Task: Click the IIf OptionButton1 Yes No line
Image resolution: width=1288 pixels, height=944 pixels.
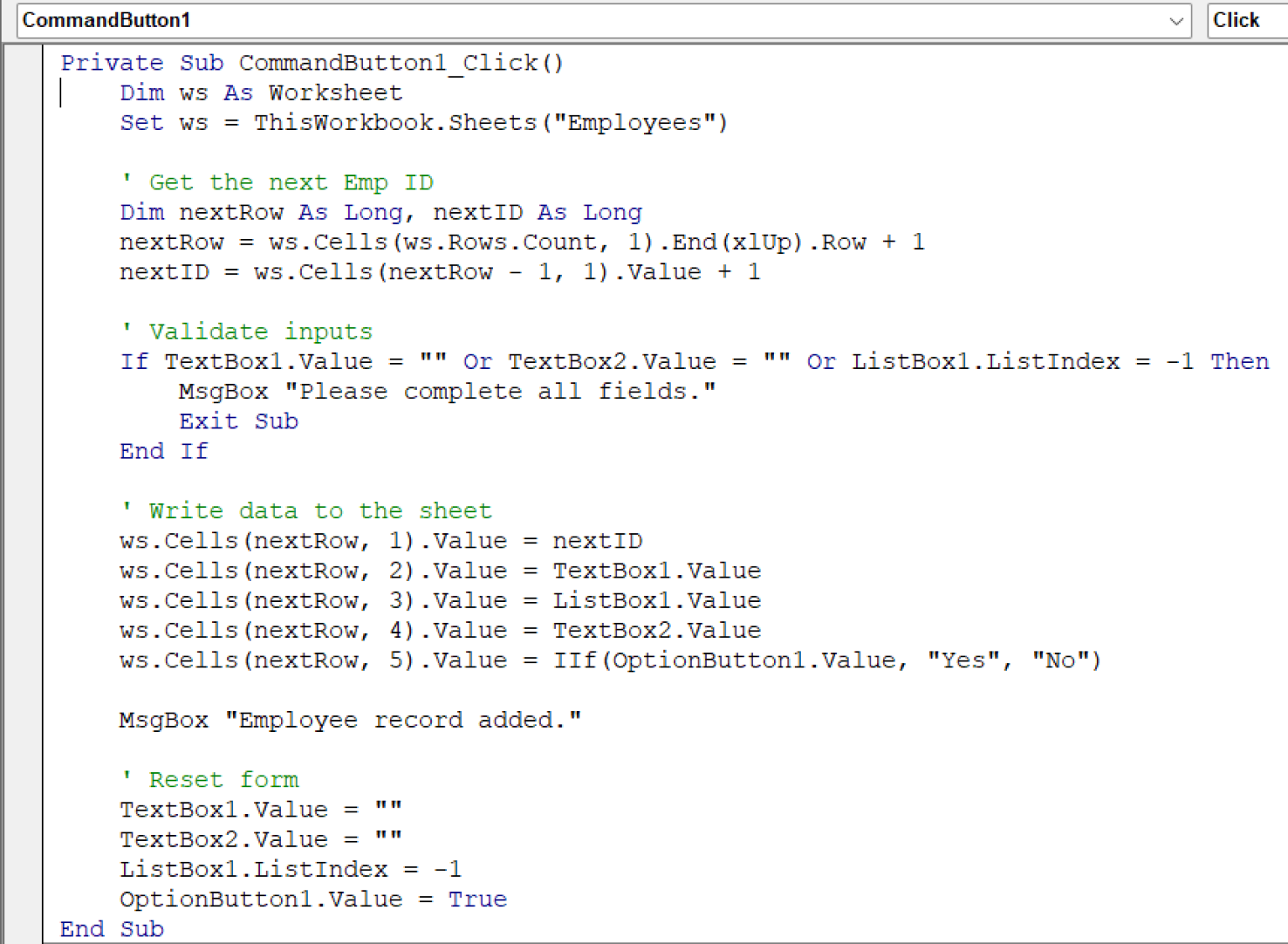Action: [x=612, y=660]
